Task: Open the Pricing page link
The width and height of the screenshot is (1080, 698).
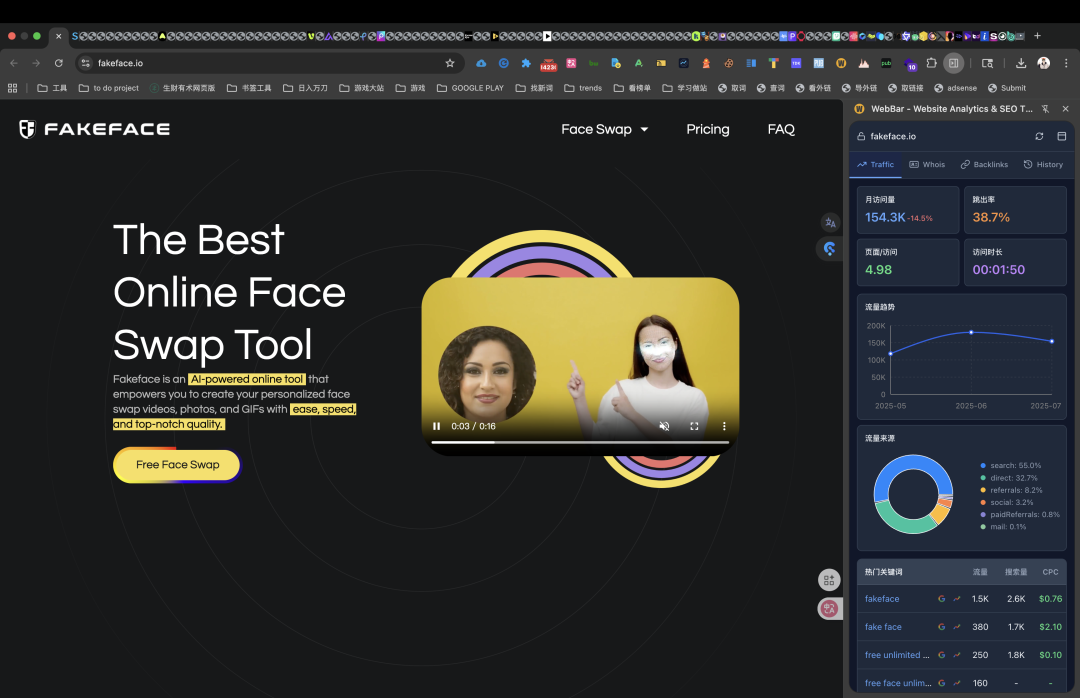Action: [707, 129]
